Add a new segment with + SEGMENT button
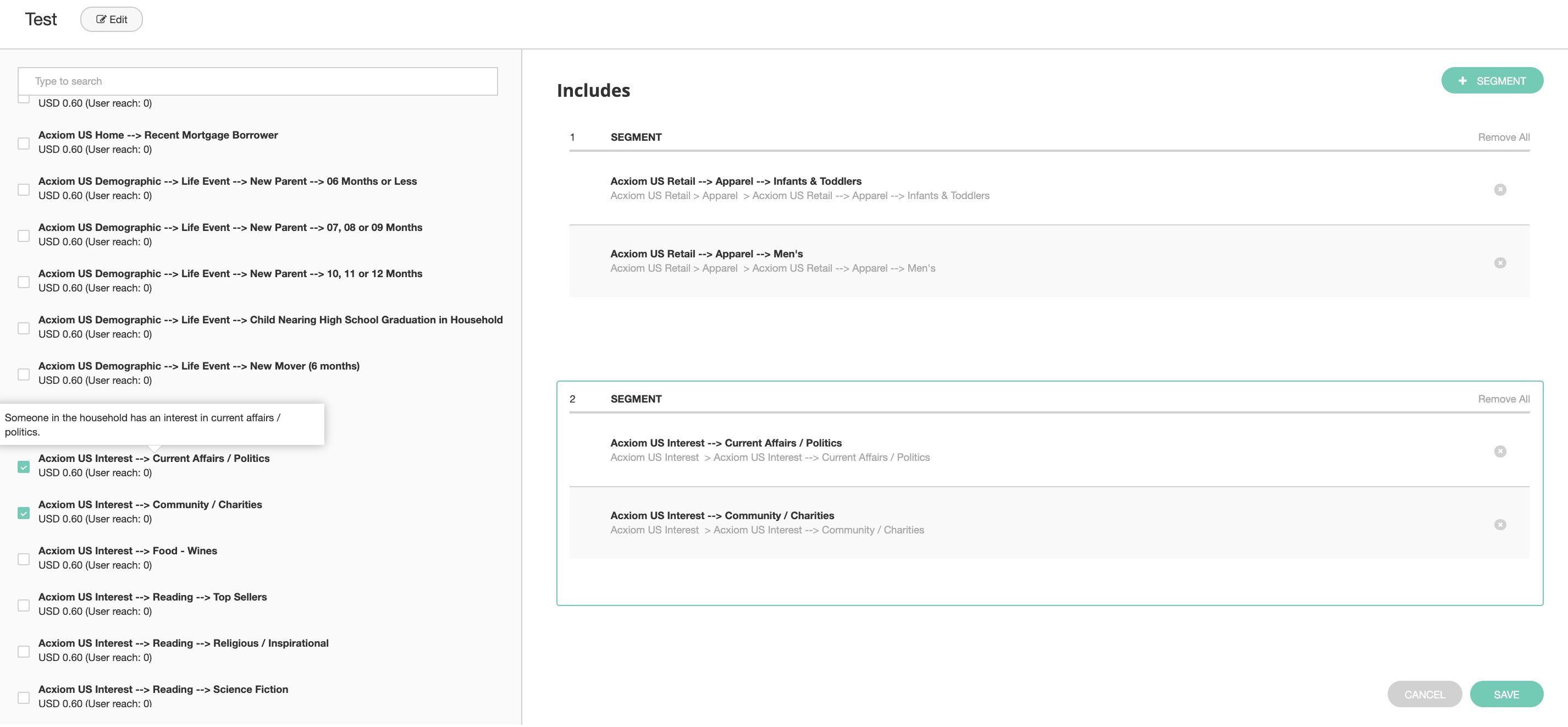 pyautogui.click(x=1491, y=81)
